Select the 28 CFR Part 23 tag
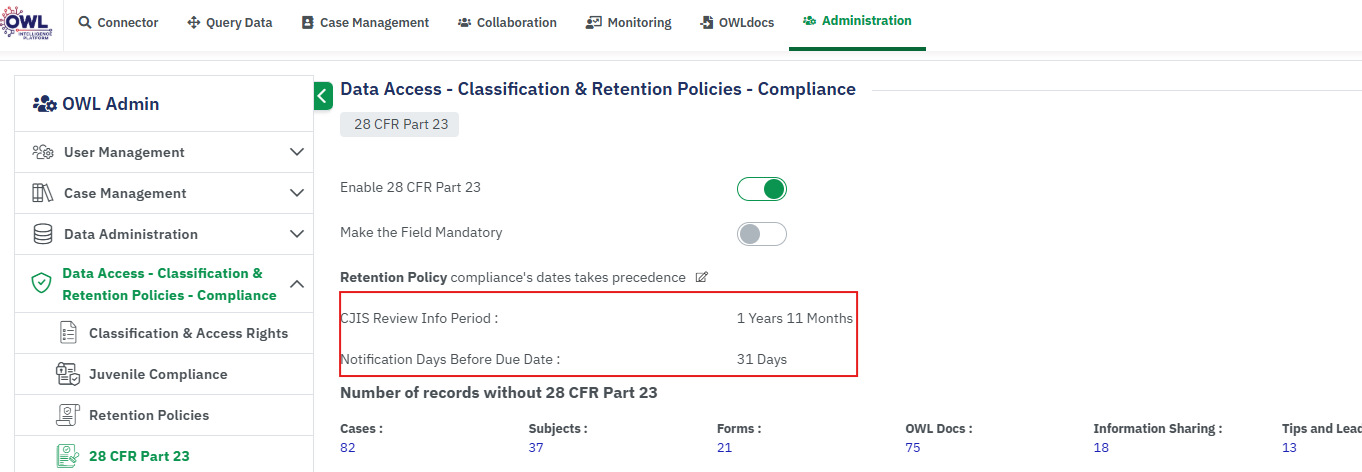Image resolution: width=1362 pixels, height=472 pixels. tap(399, 124)
